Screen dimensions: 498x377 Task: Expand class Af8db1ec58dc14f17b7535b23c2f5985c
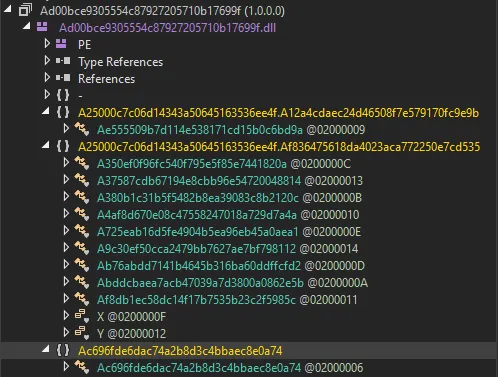coord(66,298)
